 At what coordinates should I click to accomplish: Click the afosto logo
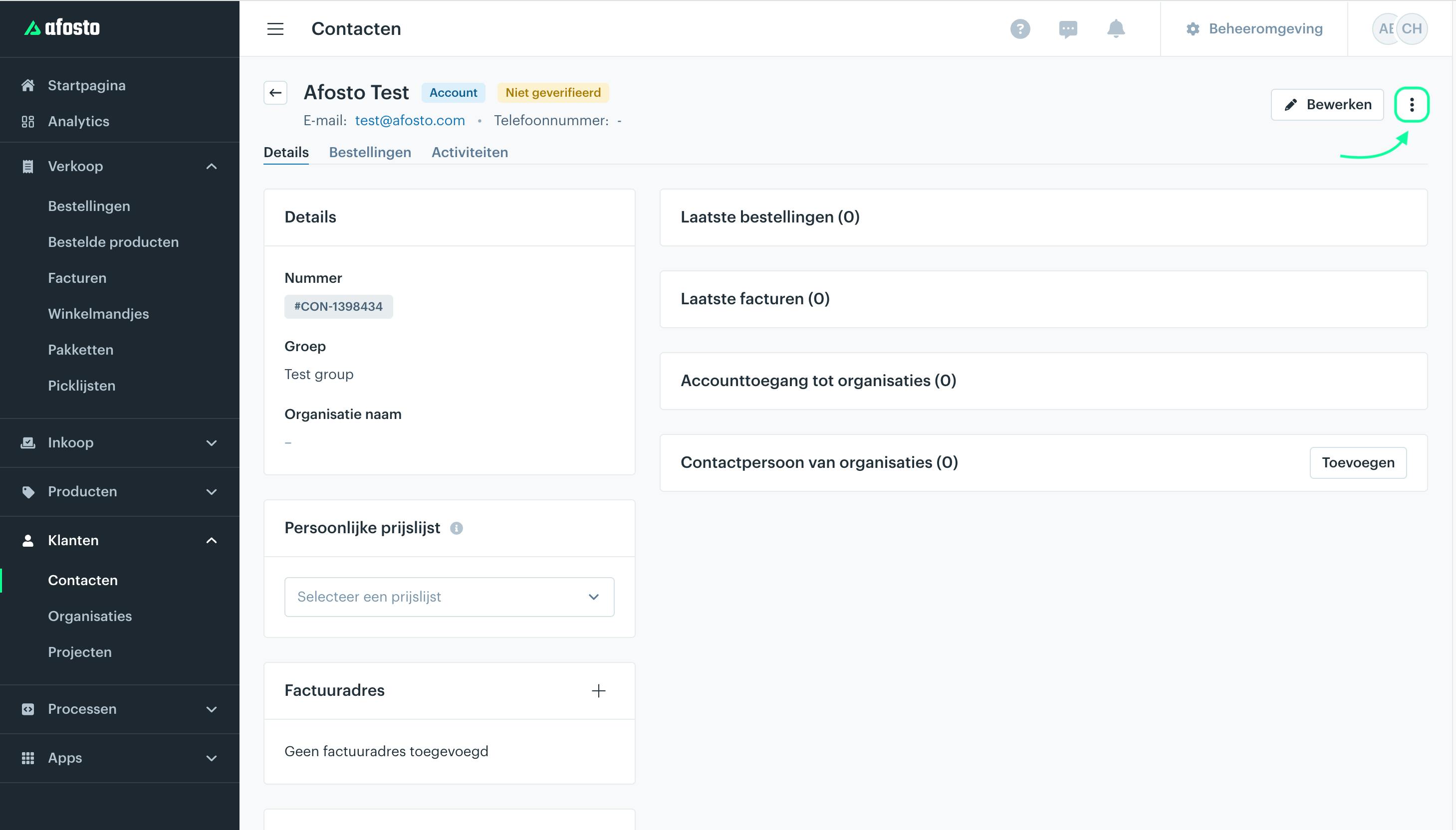click(61, 27)
